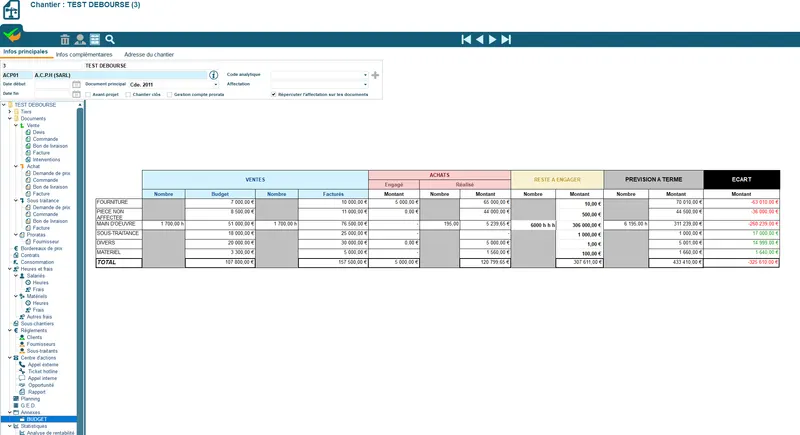
Task: Collapse the Vente node
Action: pos(16,125)
